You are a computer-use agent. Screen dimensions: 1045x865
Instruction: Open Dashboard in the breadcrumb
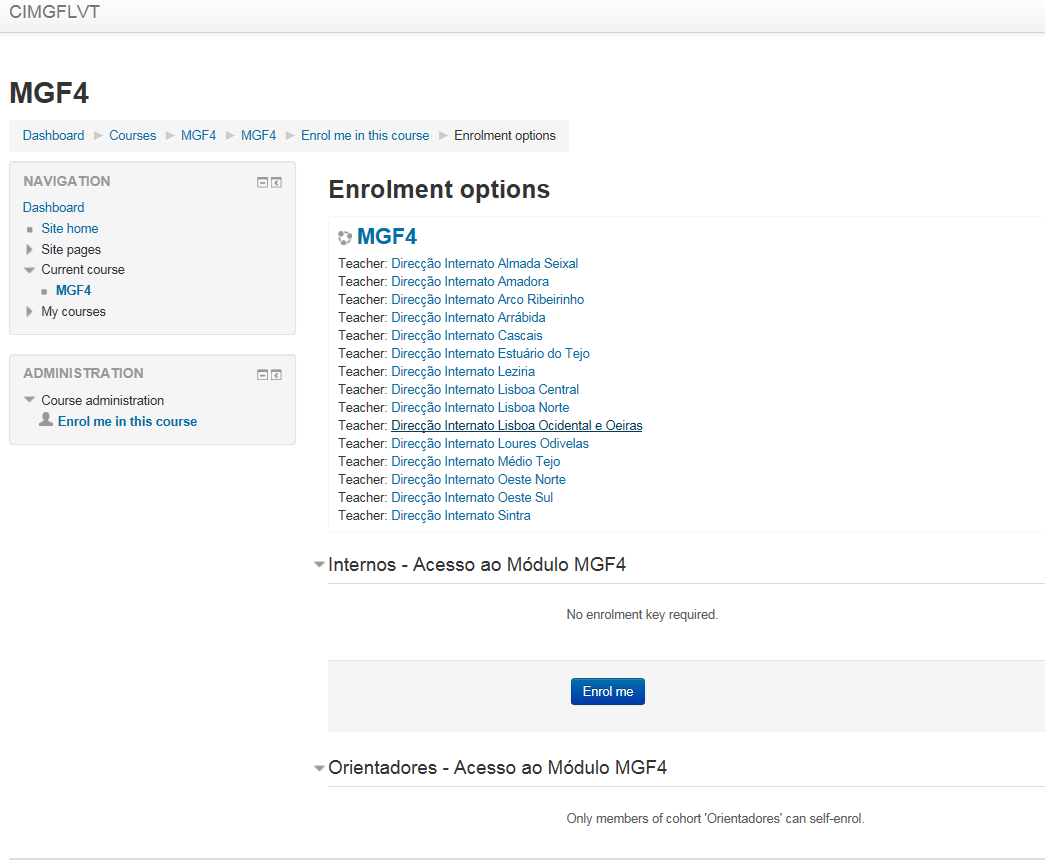tap(53, 136)
